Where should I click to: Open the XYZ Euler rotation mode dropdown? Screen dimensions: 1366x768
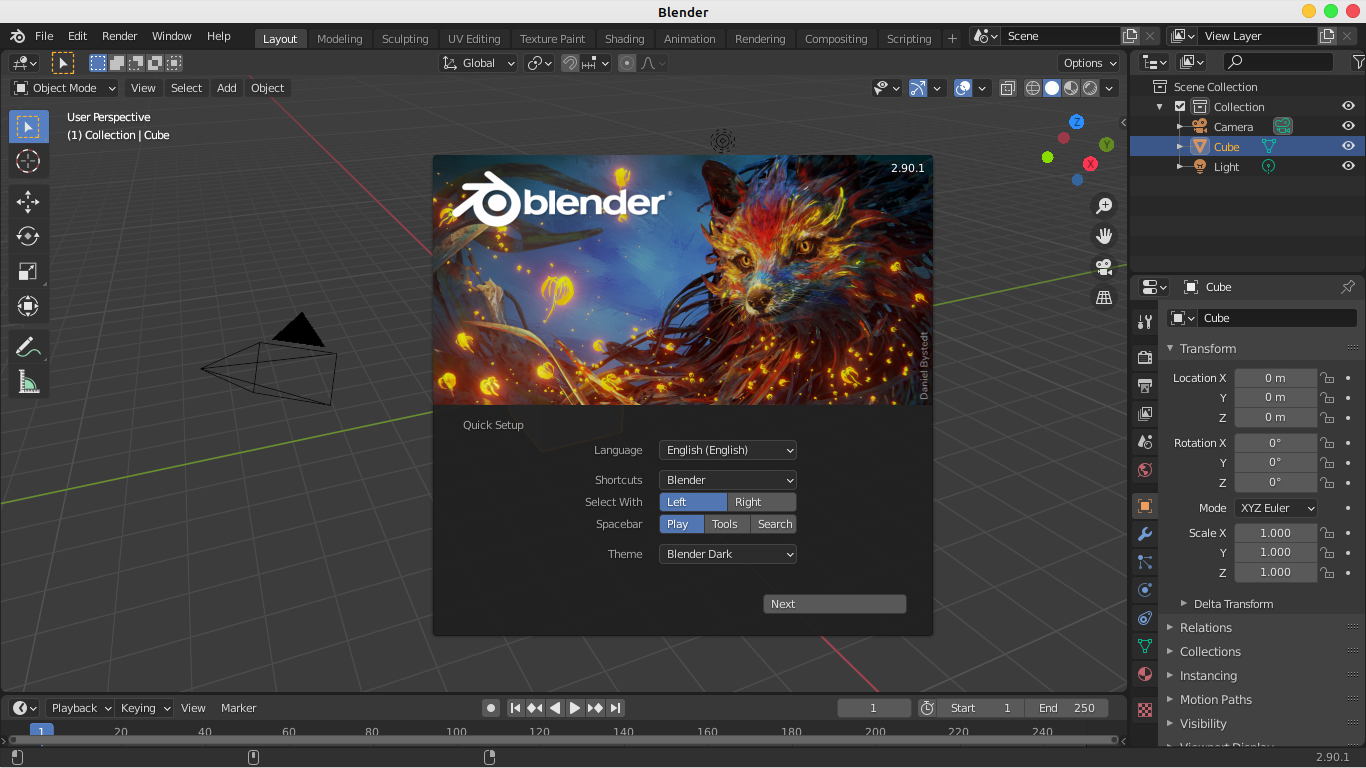click(1276, 508)
